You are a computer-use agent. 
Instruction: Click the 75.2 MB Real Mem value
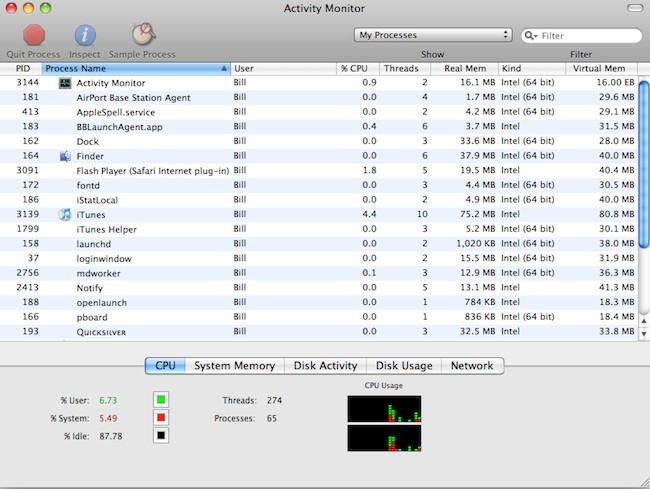pyautogui.click(x=478, y=214)
